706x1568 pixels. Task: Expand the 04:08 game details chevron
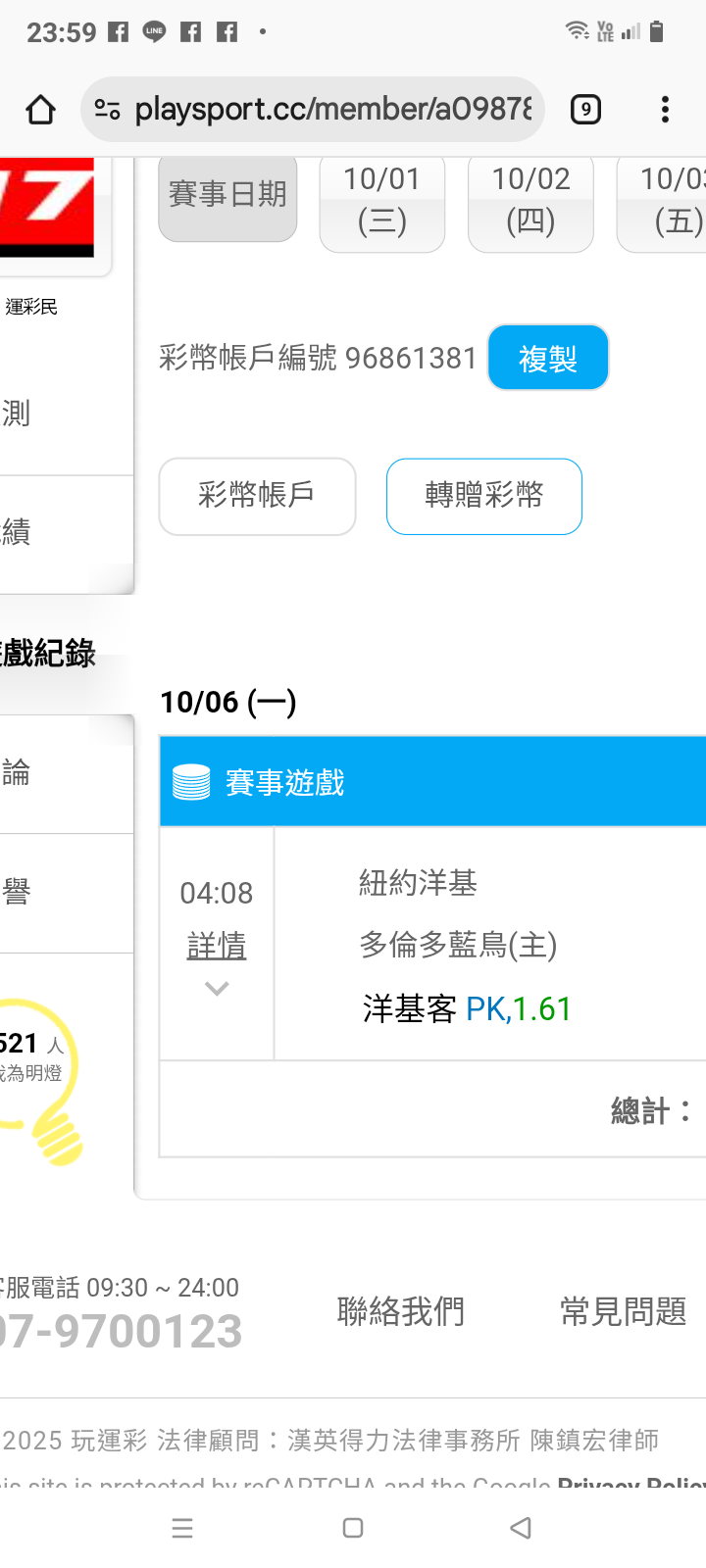coord(217,988)
